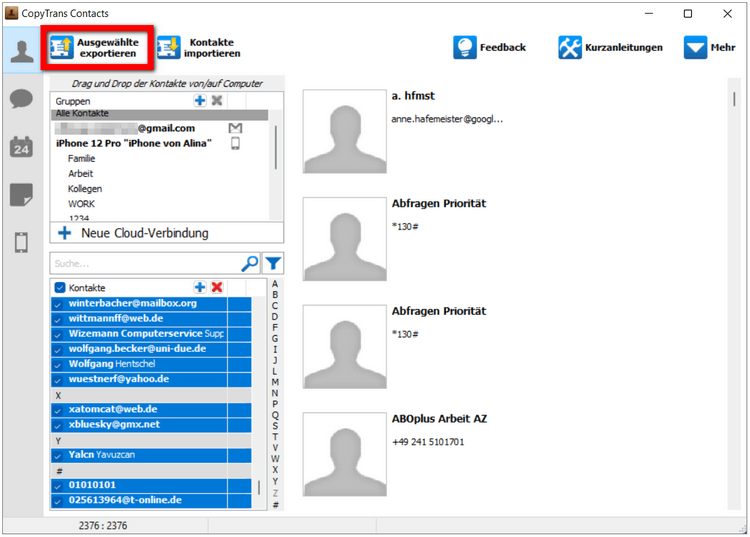750x537 pixels.
Task: Click Ausgewählte exportieren button
Action: click(x=97, y=48)
